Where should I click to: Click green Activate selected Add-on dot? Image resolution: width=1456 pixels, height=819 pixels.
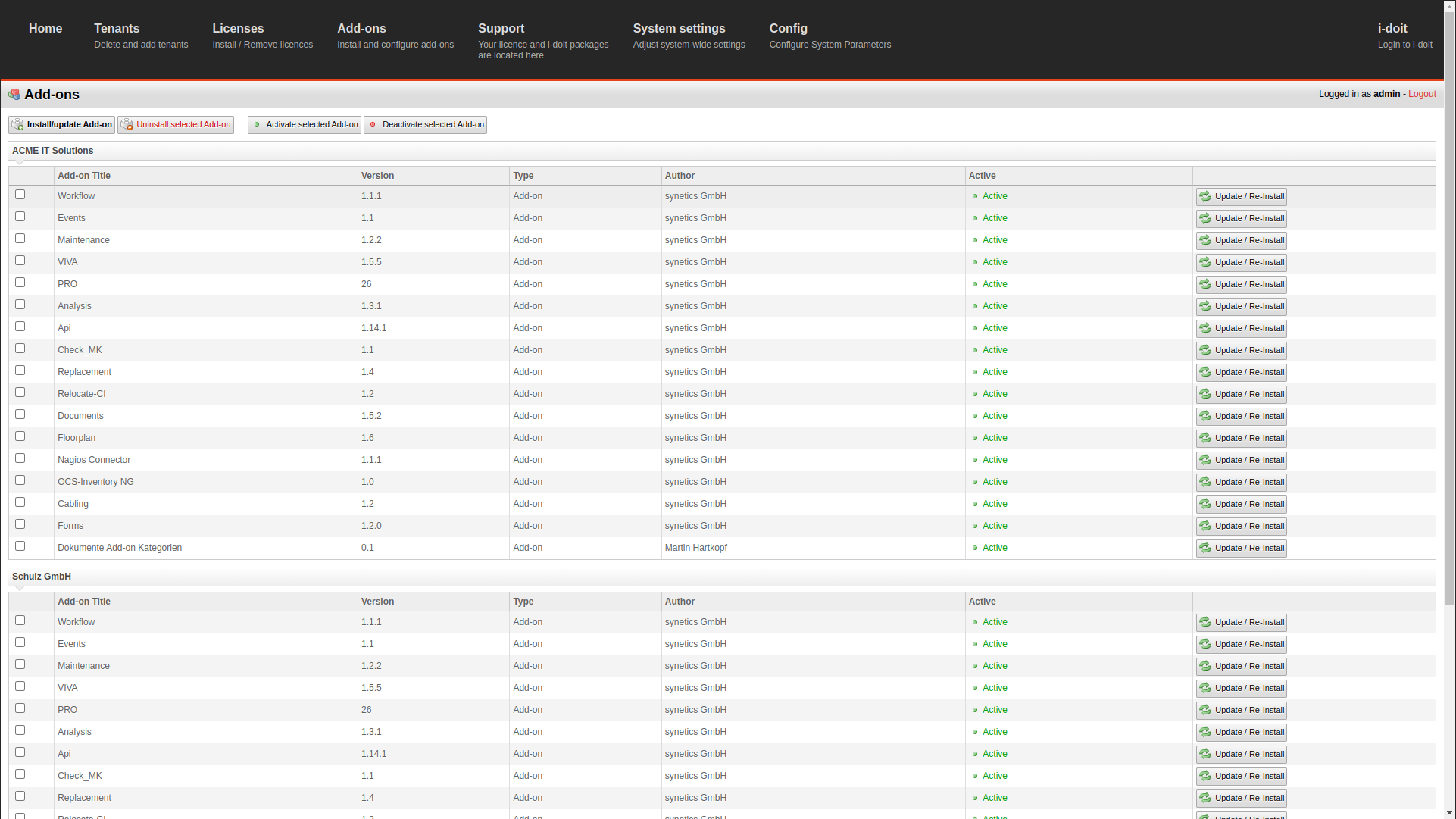257,125
